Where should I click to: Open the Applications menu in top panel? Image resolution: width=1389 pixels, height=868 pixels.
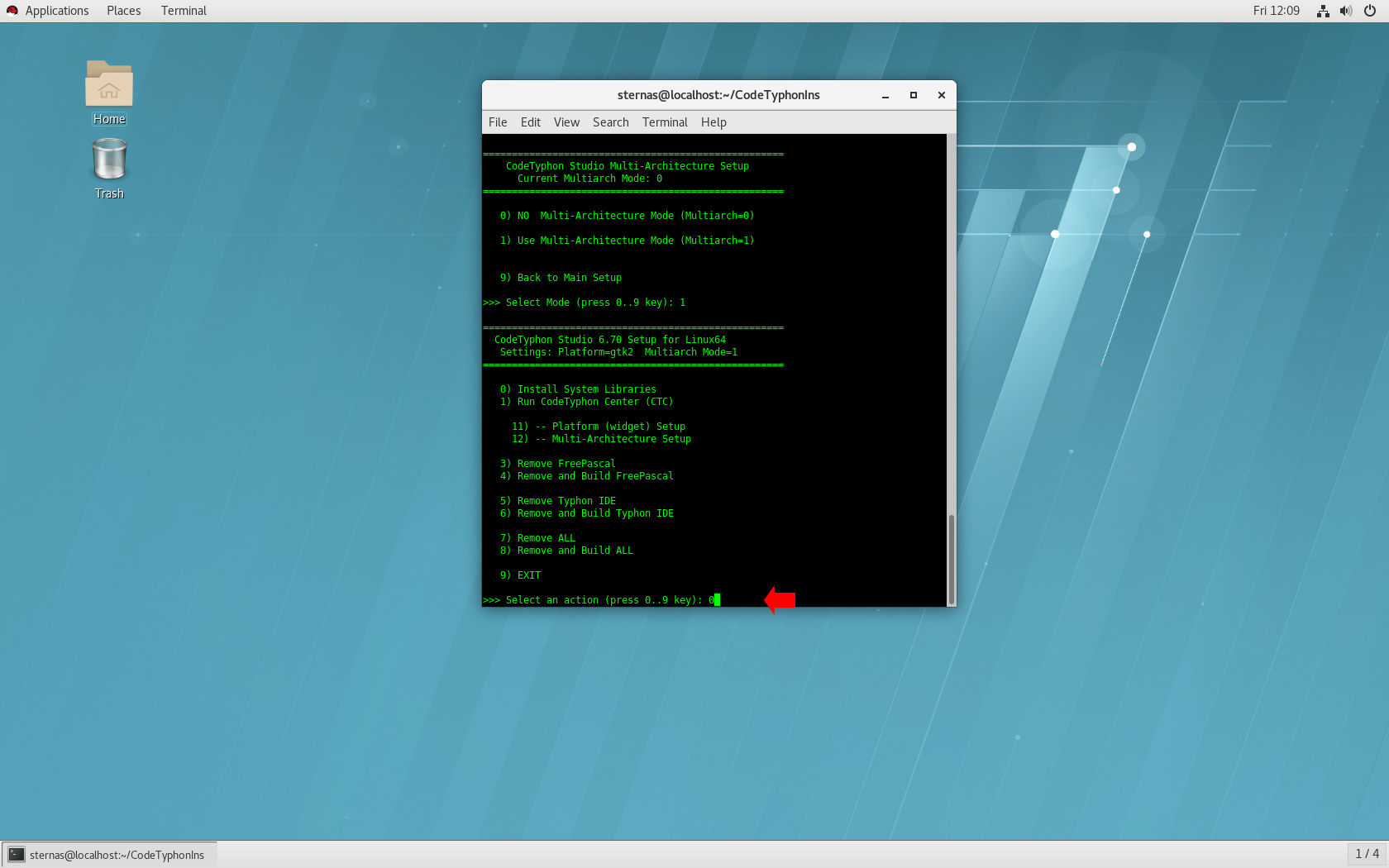[57, 11]
